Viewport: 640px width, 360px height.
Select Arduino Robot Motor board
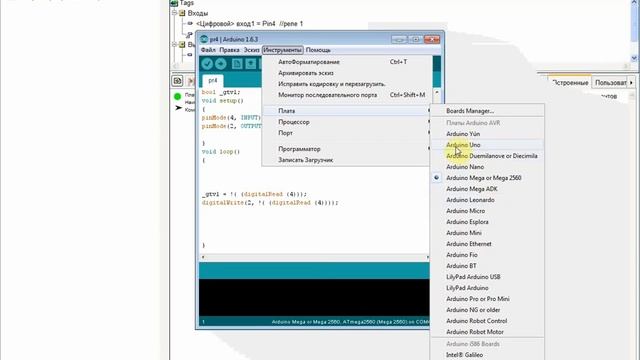487,332
